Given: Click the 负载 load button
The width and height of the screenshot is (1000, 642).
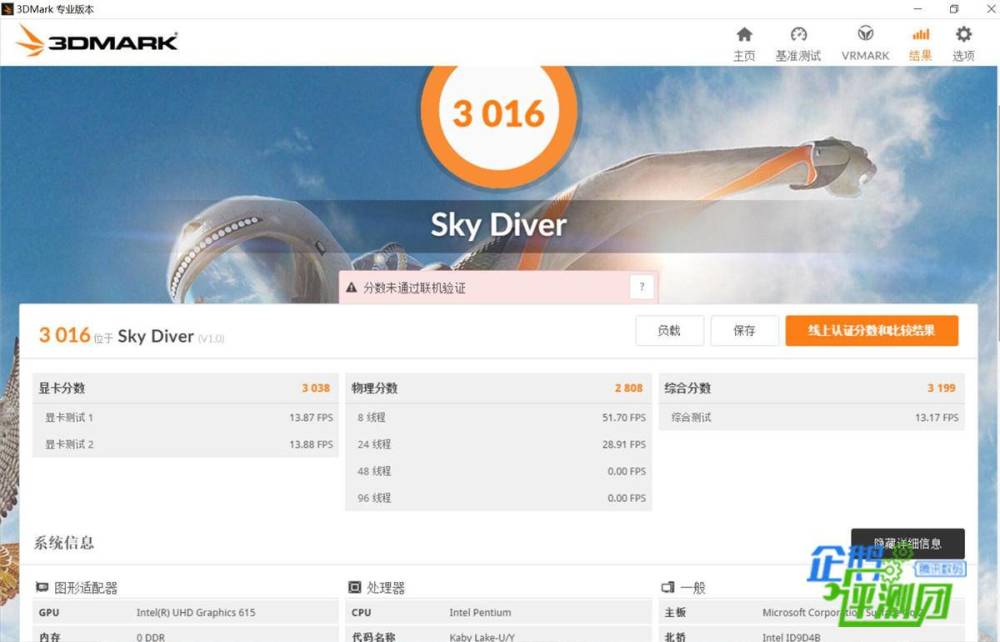Looking at the screenshot, I should click(x=669, y=330).
